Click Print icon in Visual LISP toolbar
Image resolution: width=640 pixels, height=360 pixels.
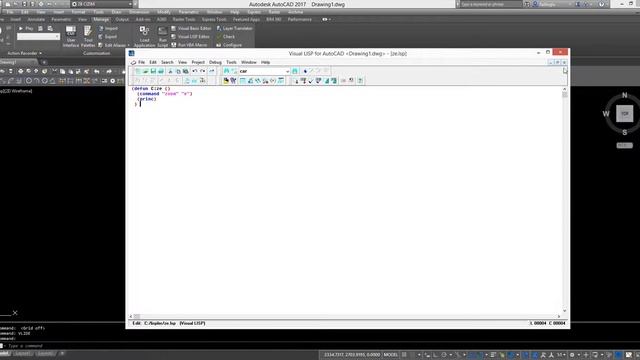coord(161,71)
